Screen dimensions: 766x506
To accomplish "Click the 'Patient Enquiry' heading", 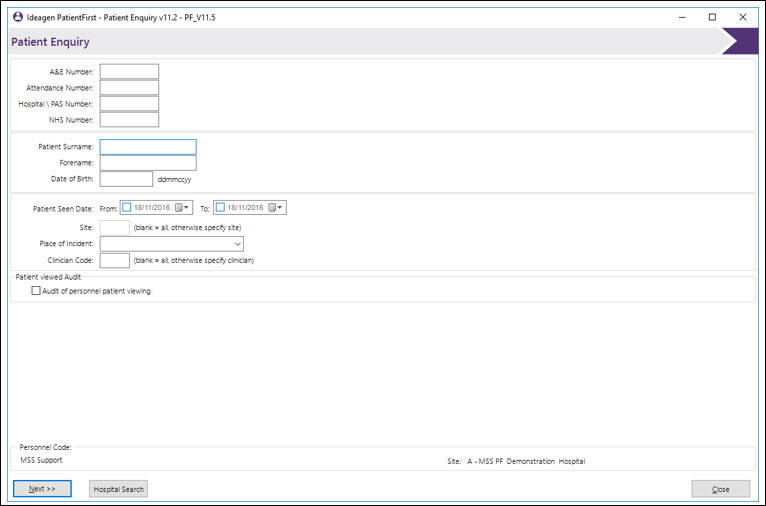I will 50,42.
